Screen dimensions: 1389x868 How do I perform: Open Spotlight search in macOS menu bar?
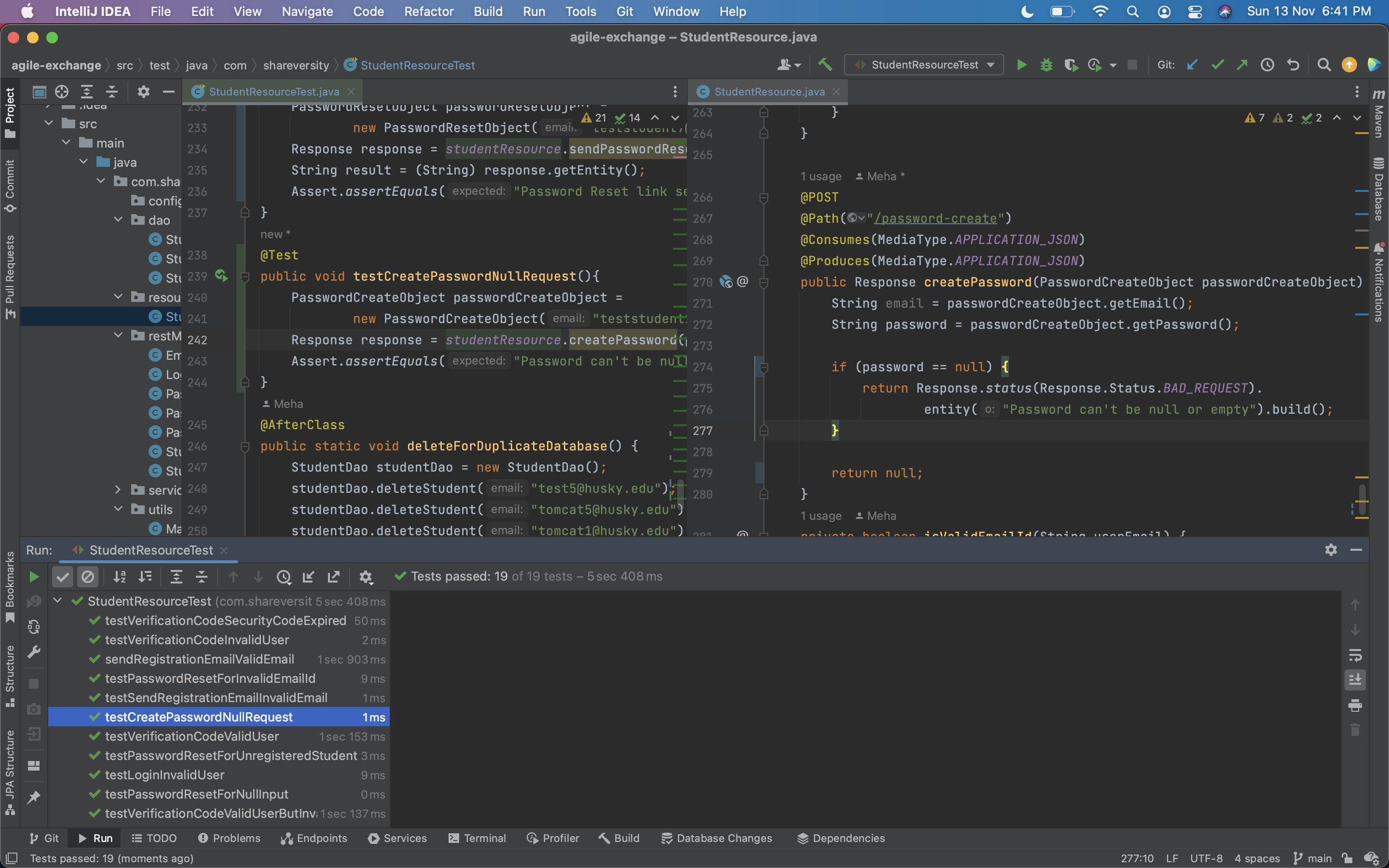click(x=1132, y=12)
